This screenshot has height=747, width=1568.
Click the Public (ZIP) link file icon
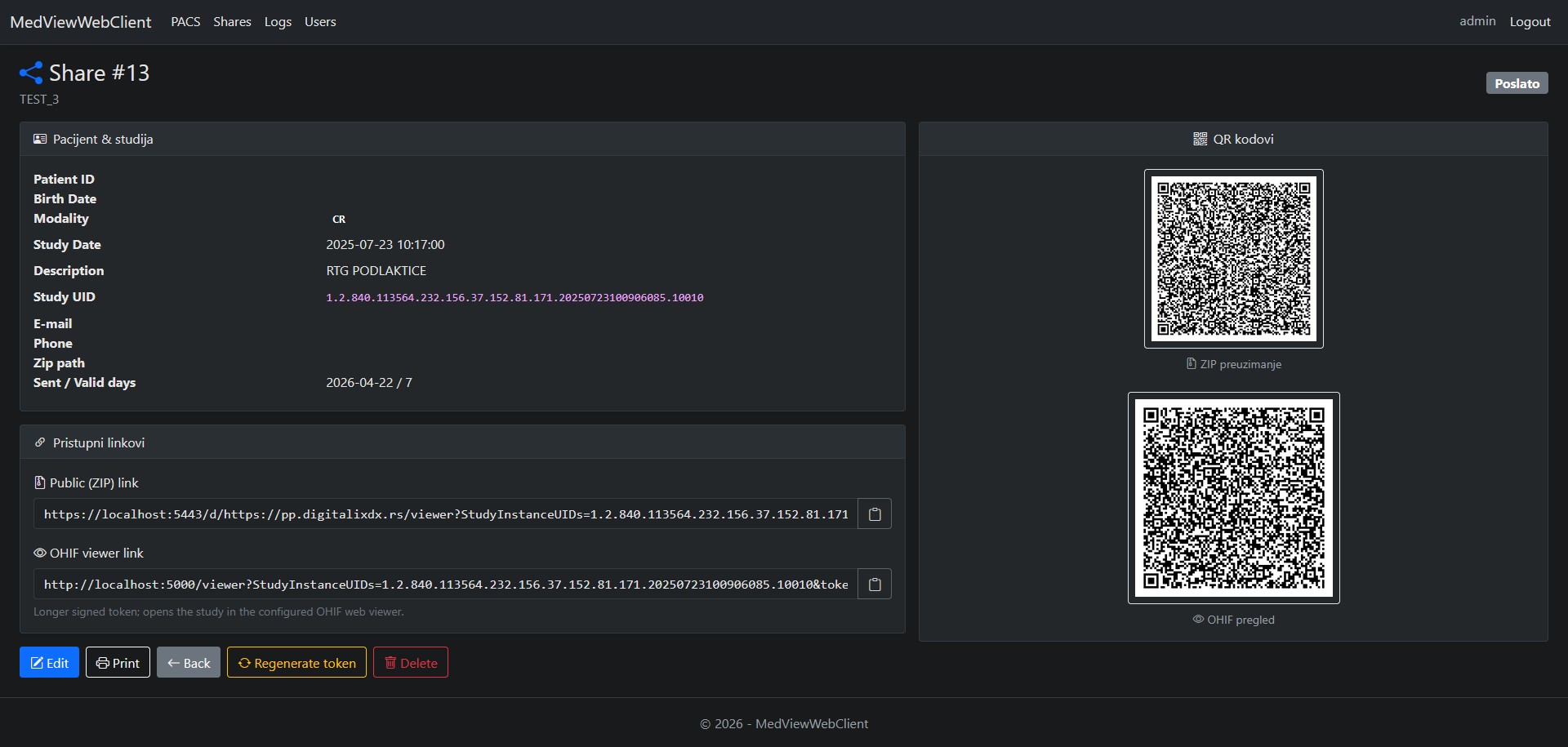click(x=39, y=482)
